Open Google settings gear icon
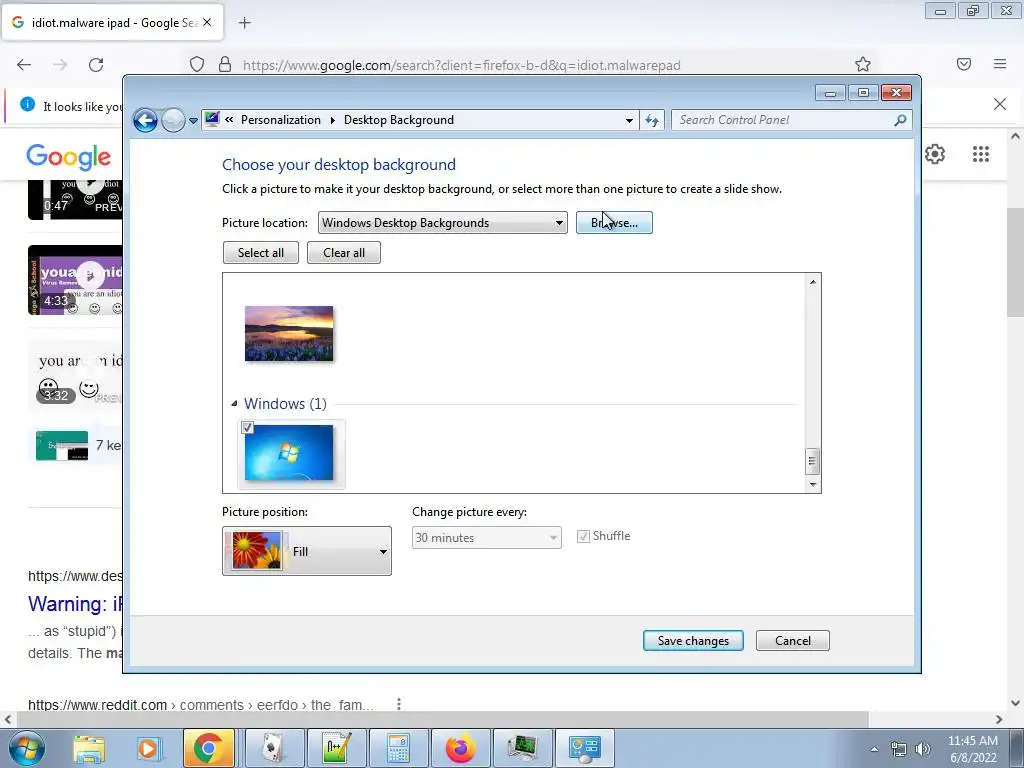This screenshot has height=768, width=1024. [935, 154]
